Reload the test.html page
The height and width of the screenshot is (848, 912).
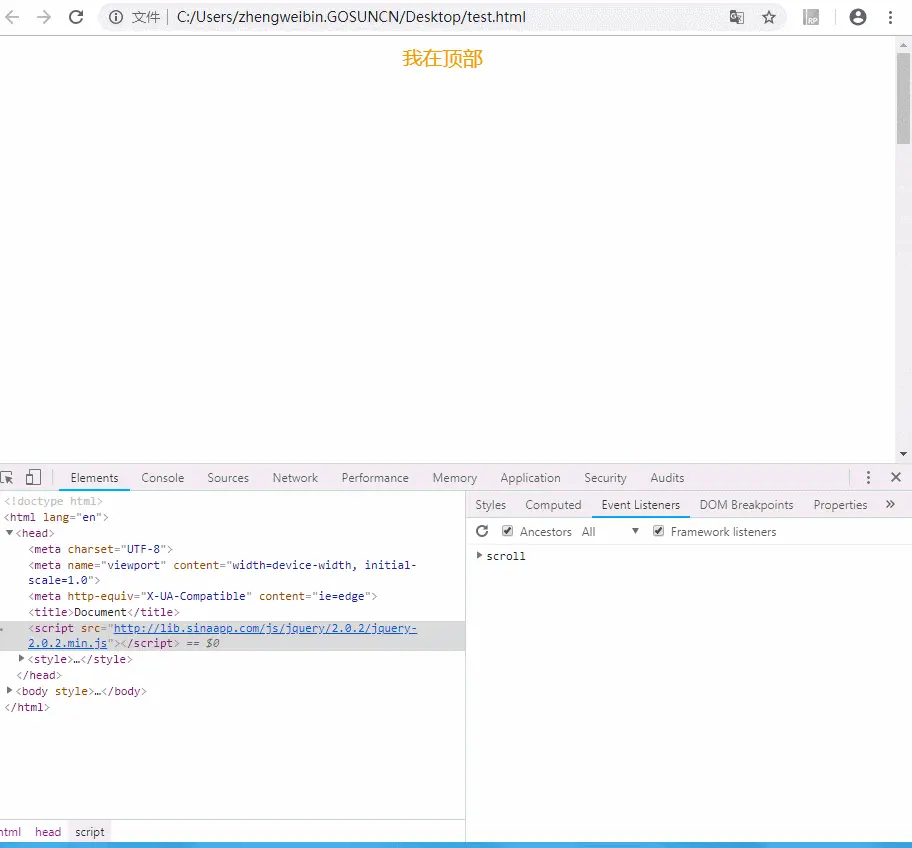pos(76,17)
